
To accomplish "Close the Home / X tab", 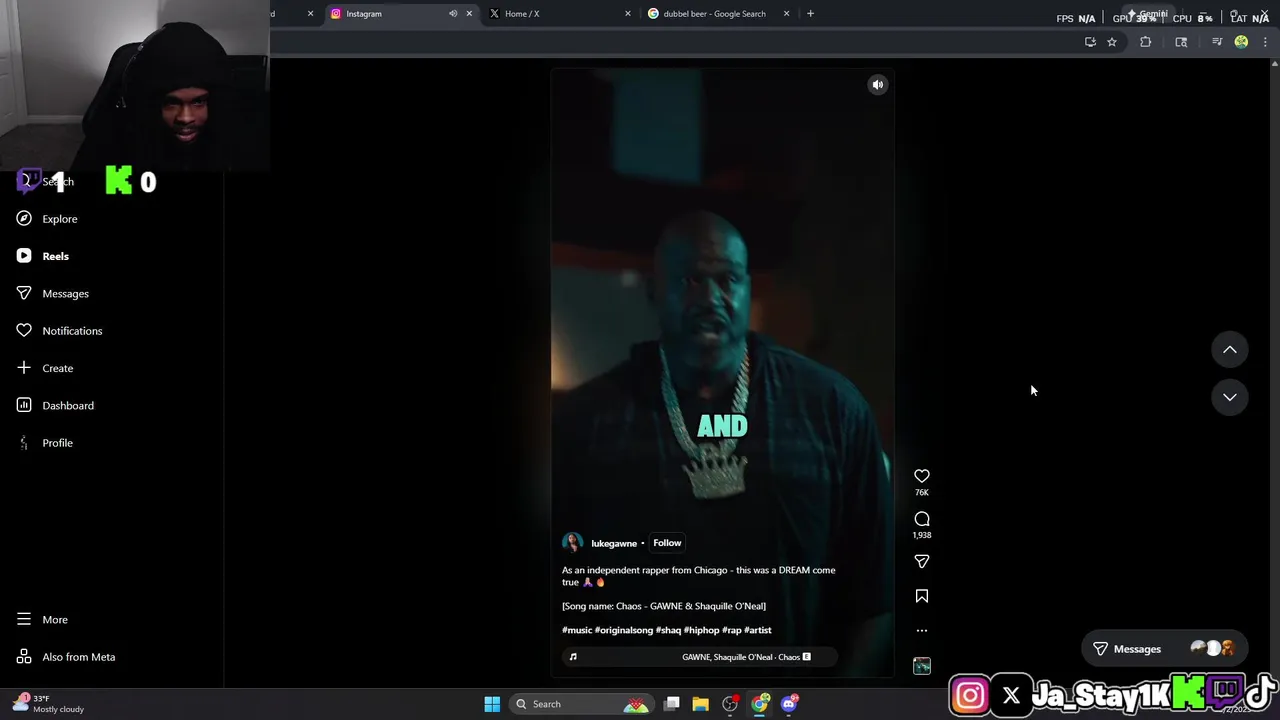I will (628, 14).
